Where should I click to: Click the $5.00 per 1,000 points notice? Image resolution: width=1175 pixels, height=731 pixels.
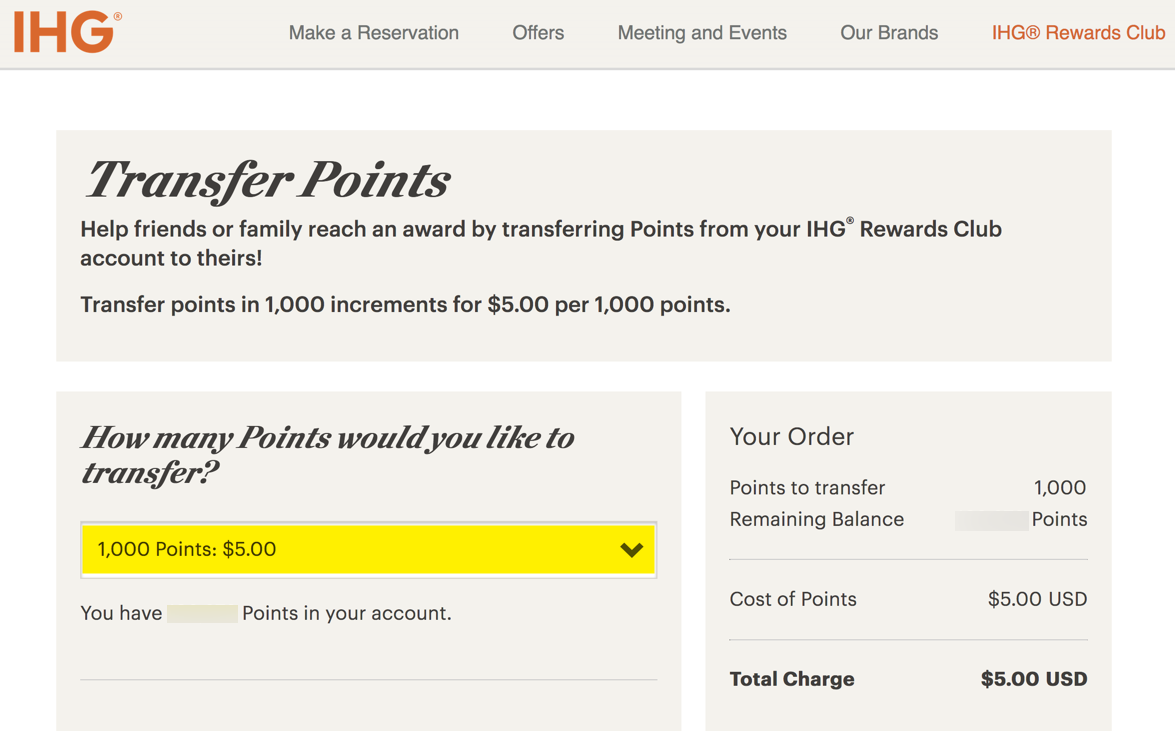pyautogui.click(x=405, y=305)
